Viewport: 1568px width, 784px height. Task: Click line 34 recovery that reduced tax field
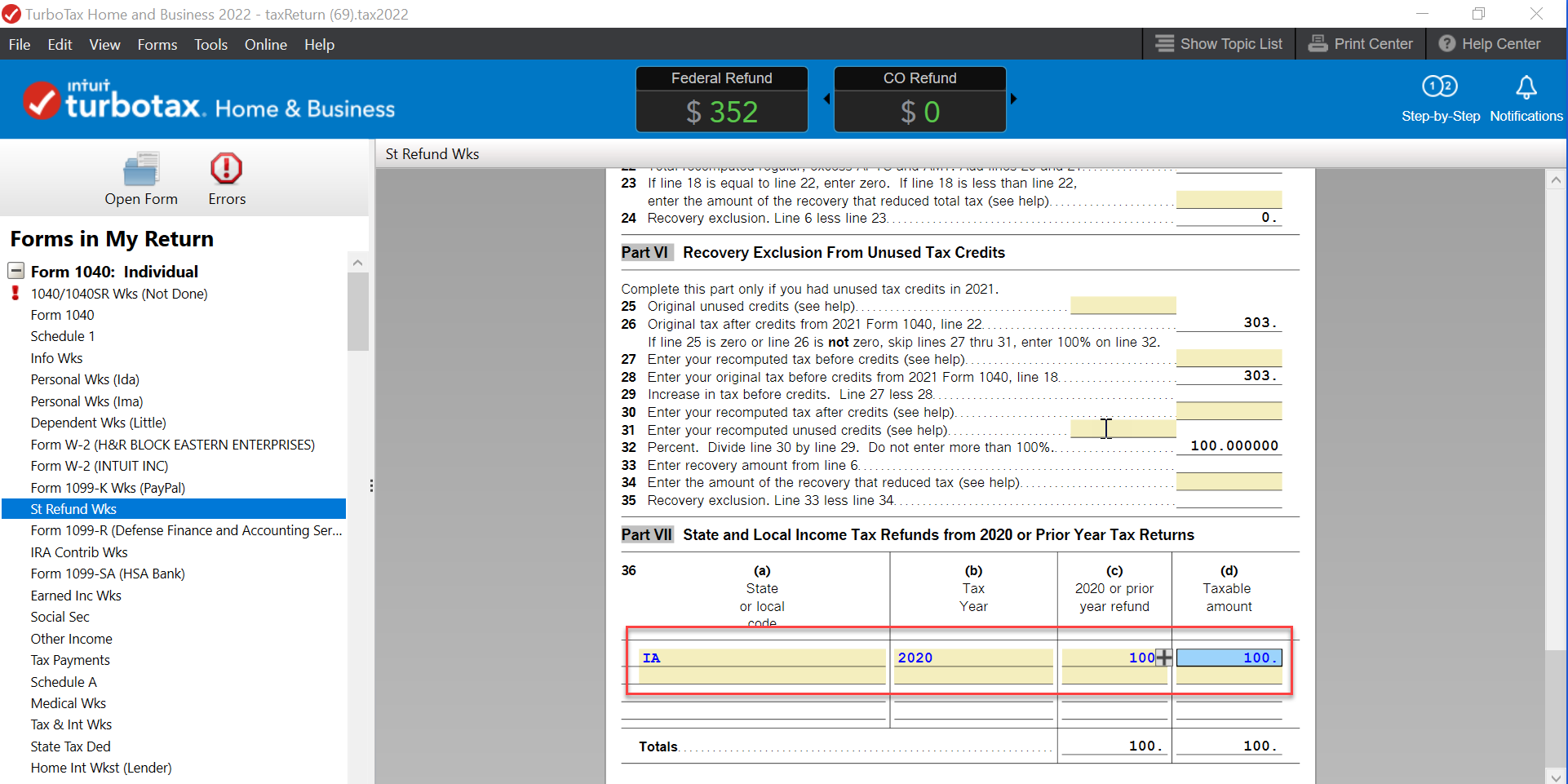(1229, 482)
